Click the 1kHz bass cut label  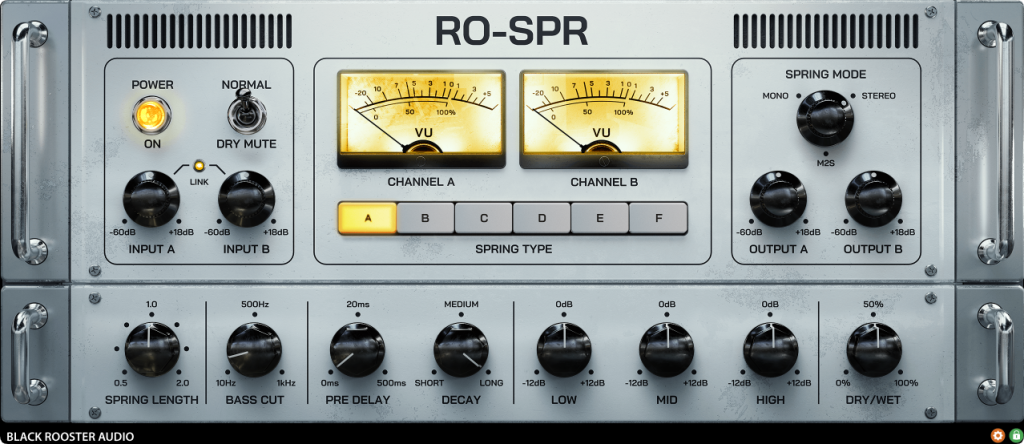[284, 383]
